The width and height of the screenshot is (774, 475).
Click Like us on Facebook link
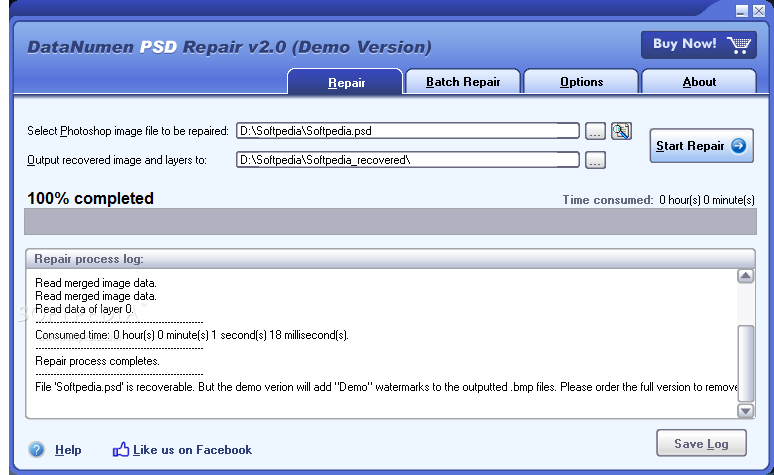[193, 450]
